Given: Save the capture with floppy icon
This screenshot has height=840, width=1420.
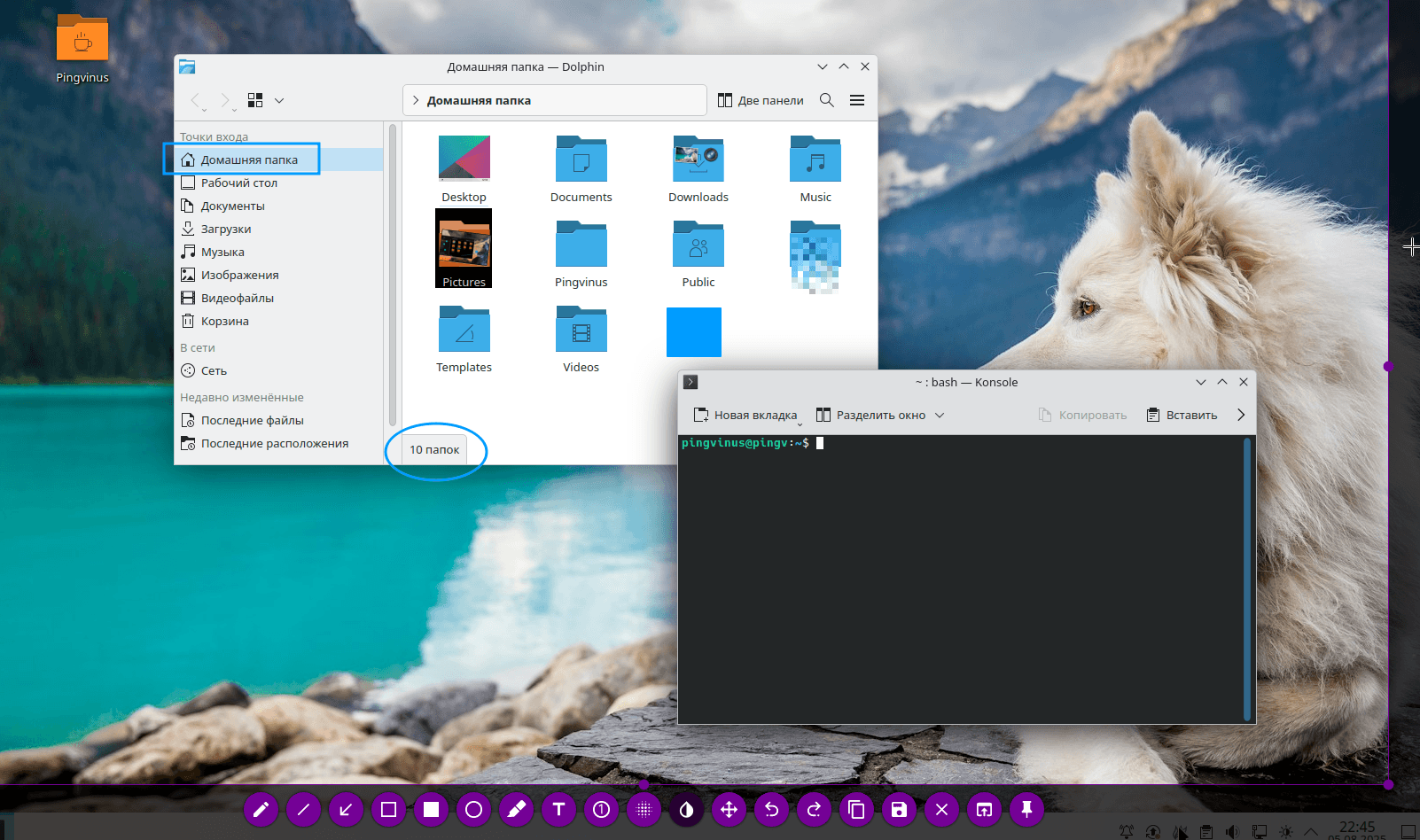Looking at the screenshot, I should (899, 809).
